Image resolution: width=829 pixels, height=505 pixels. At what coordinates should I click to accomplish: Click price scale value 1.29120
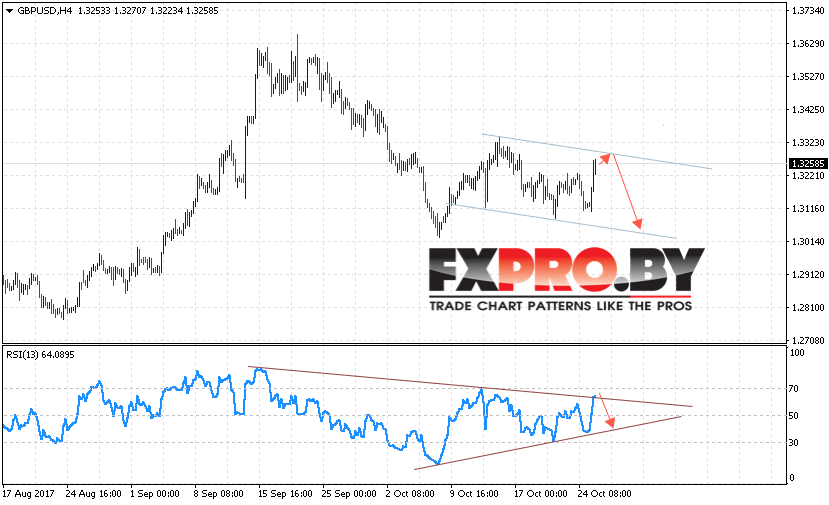coord(808,274)
